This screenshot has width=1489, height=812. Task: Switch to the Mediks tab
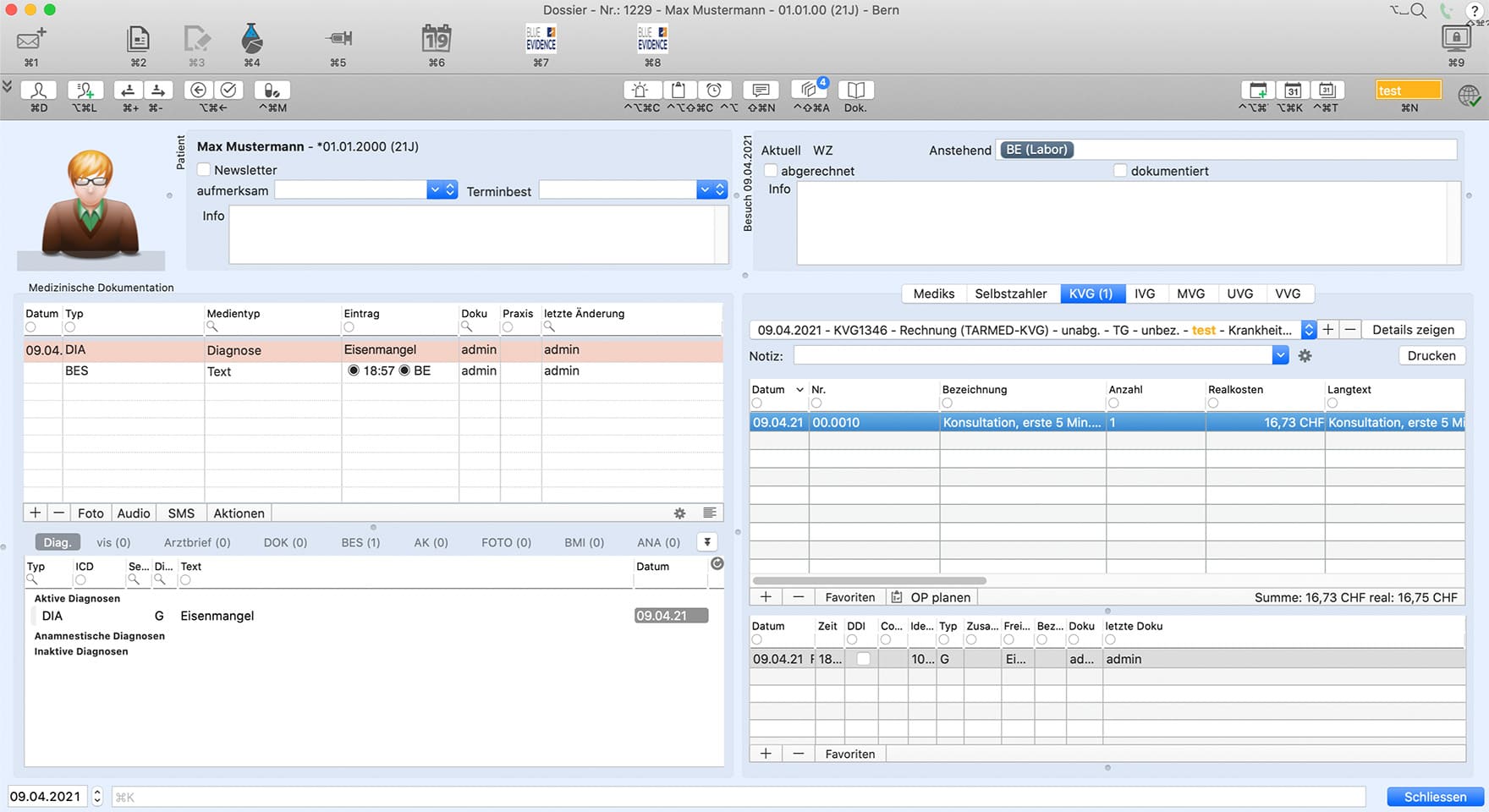(932, 294)
